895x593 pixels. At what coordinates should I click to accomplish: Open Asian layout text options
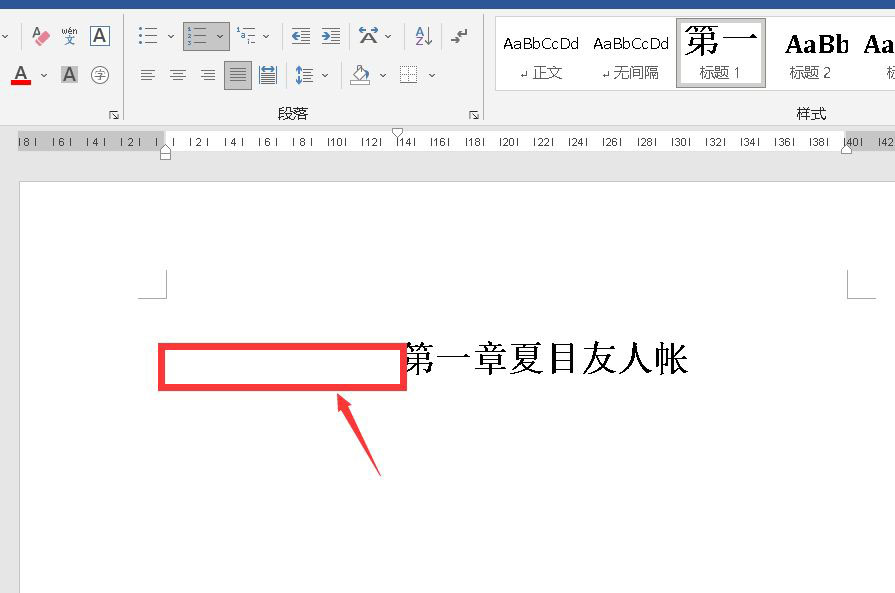point(368,37)
